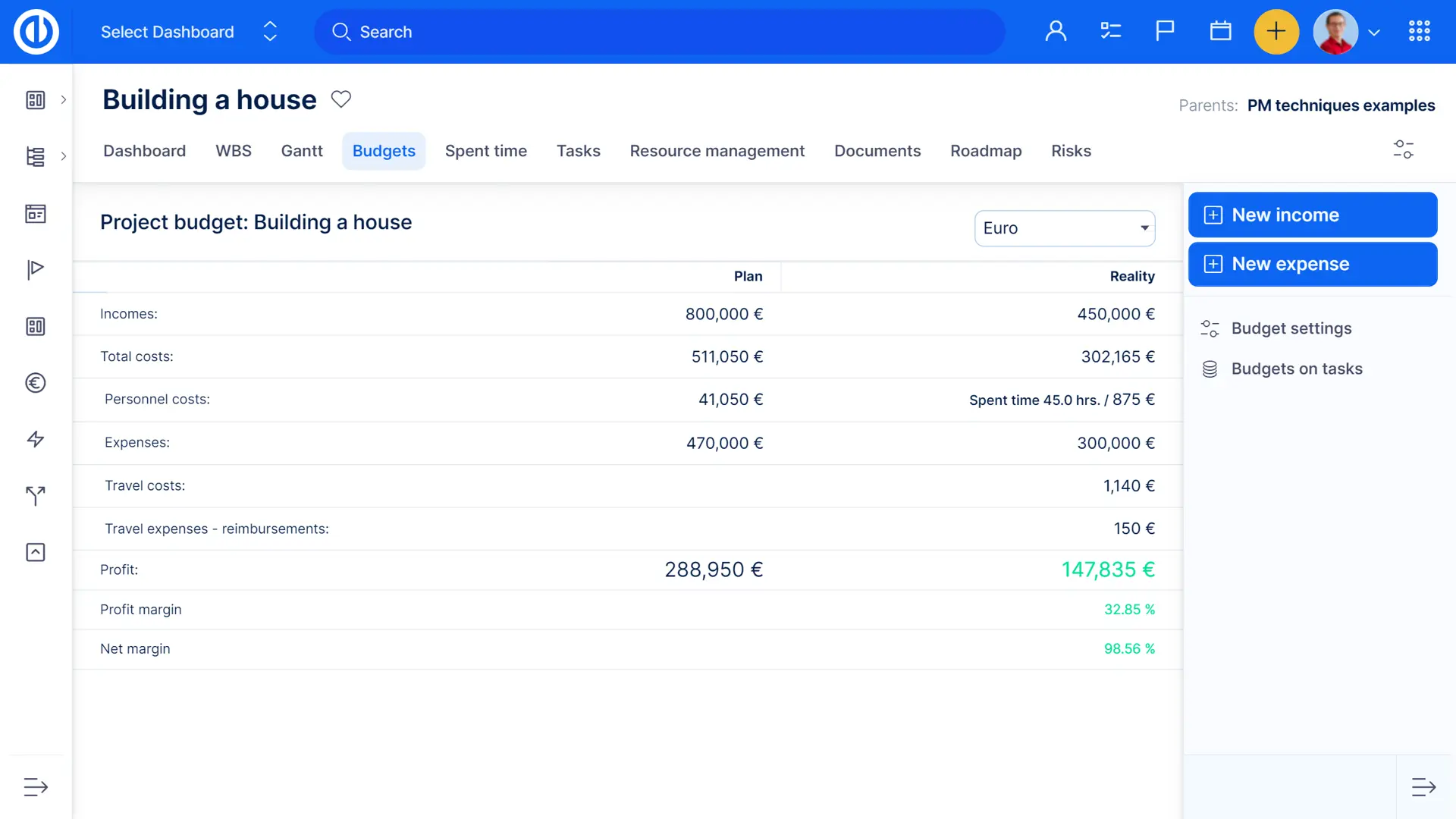The image size is (1456, 819).
Task: Expand the Select Dashboard chooser
Action: 188,32
